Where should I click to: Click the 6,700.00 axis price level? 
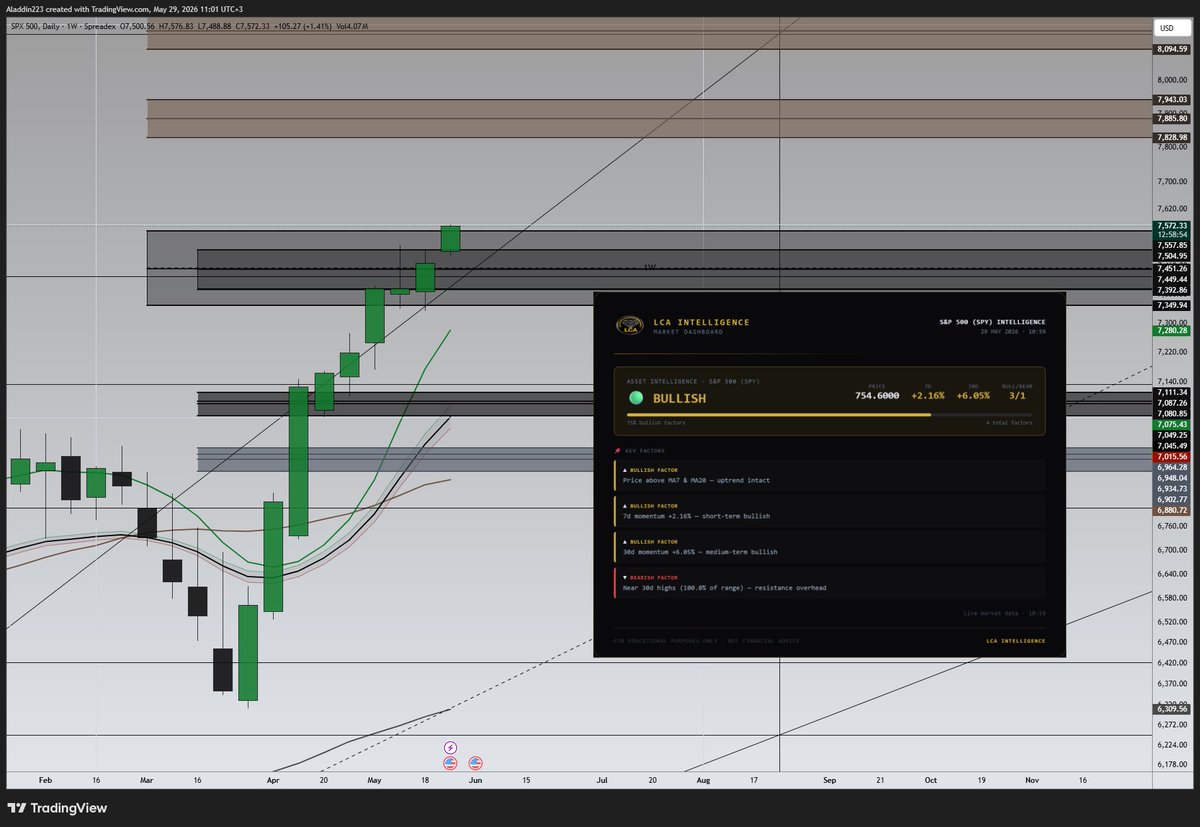click(x=1171, y=550)
